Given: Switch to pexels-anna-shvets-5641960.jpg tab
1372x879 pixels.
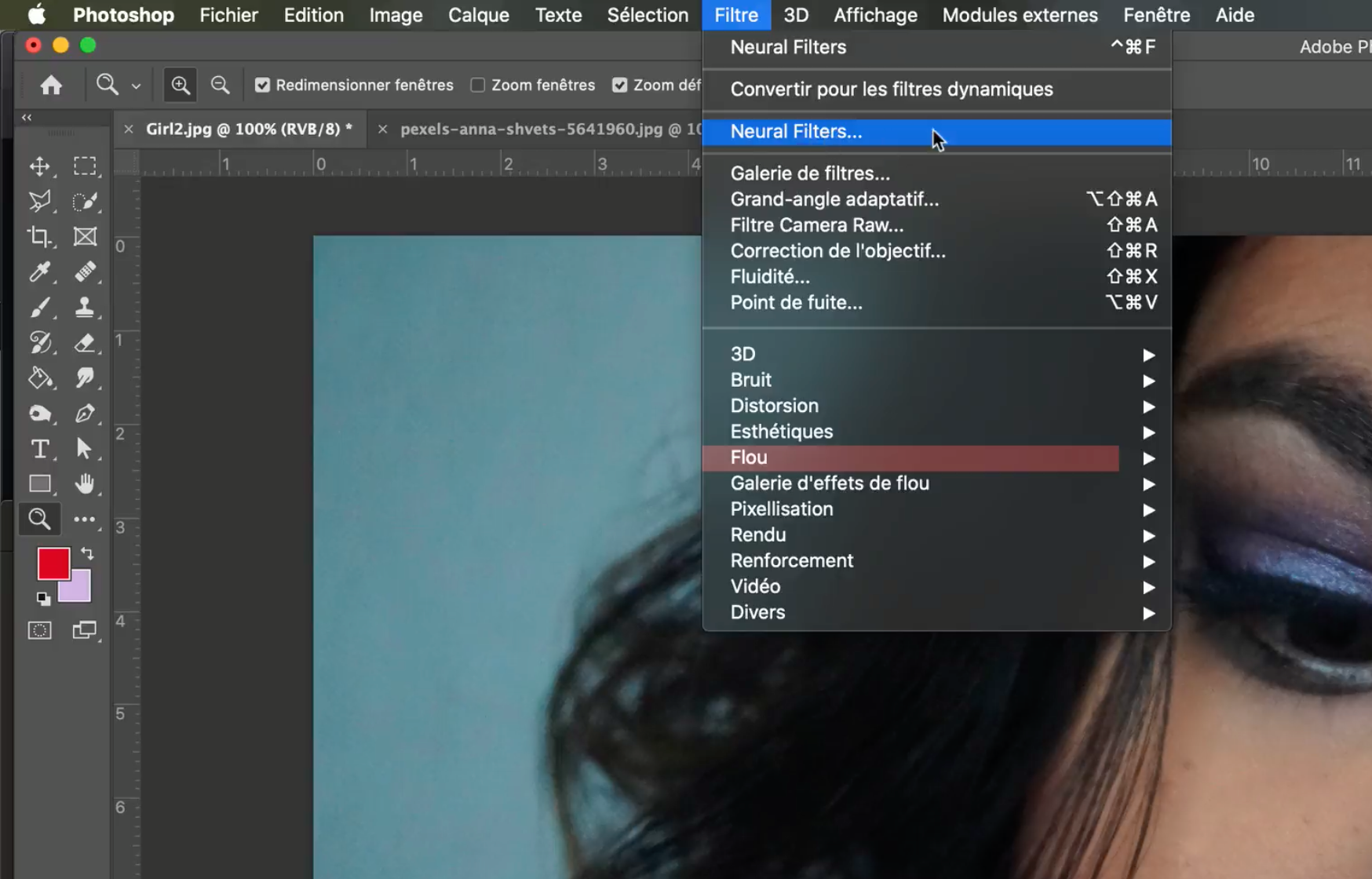Looking at the screenshot, I should [x=549, y=129].
